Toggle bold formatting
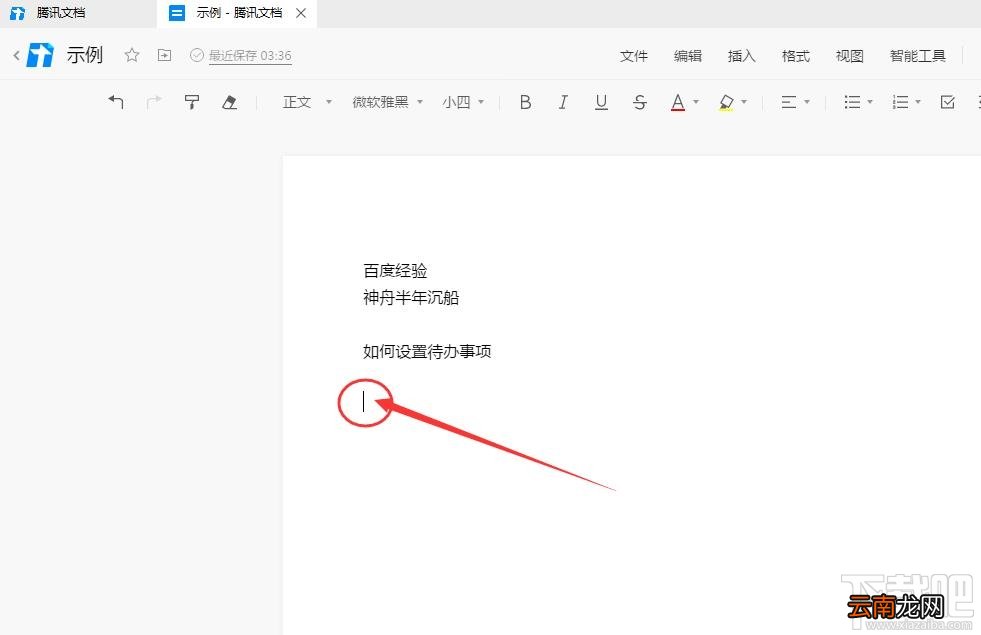The image size is (981, 635). pos(526,102)
